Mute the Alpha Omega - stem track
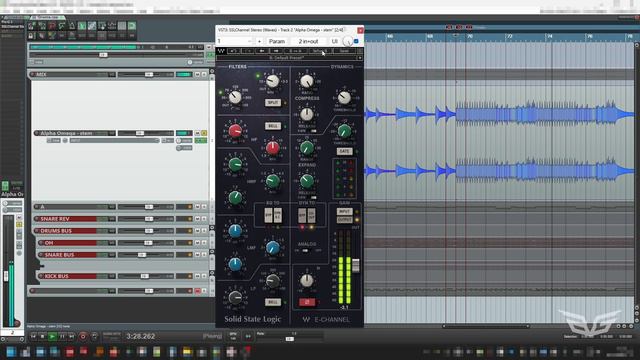The width and height of the screenshot is (640, 360). coord(198,133)
